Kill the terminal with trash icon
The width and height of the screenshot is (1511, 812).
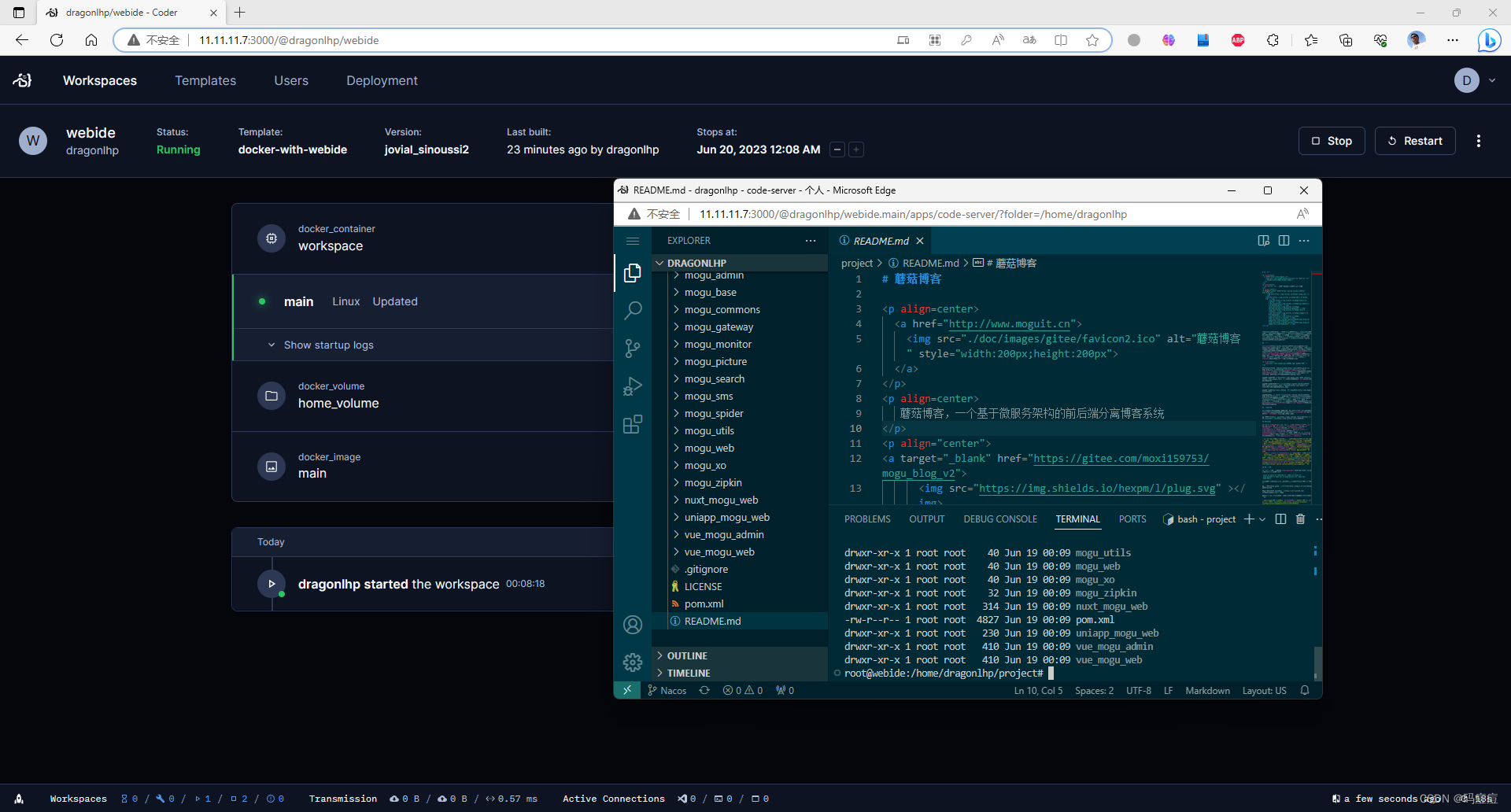(1300, 519)
